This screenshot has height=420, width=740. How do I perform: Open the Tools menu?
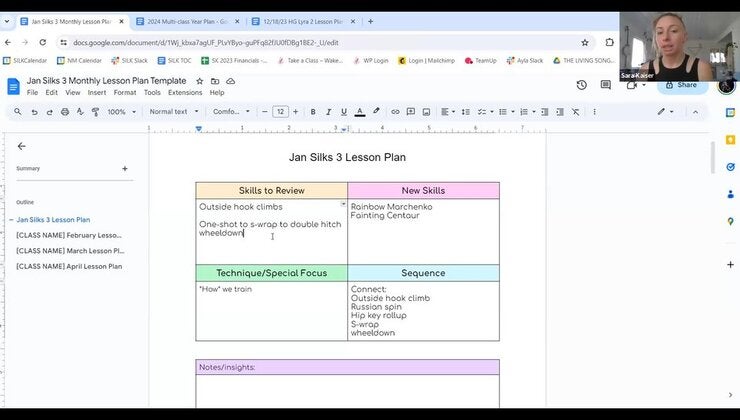[152, 92]
